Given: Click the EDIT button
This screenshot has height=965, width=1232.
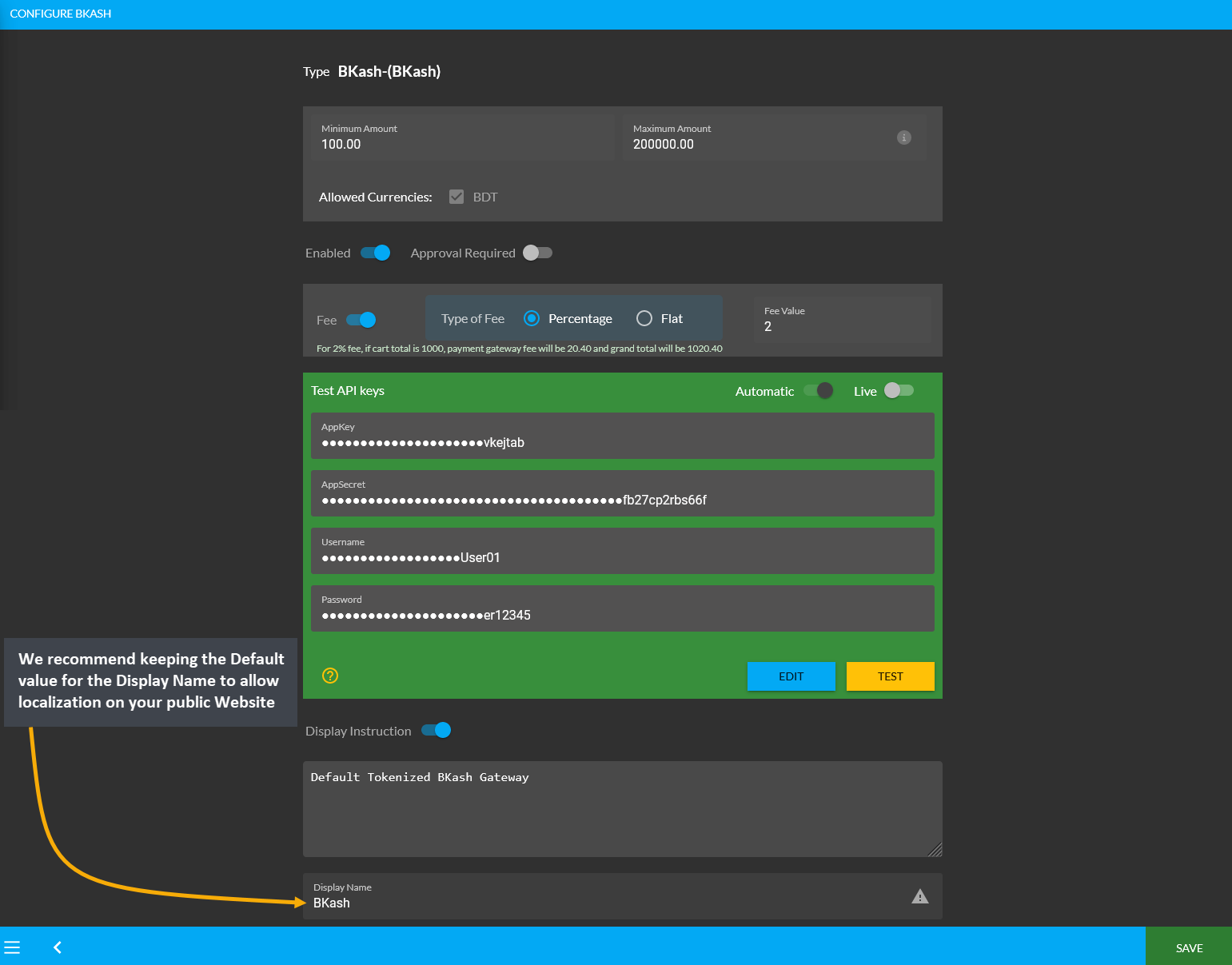Looking at the screenshot, I should [x=791, y=676].
